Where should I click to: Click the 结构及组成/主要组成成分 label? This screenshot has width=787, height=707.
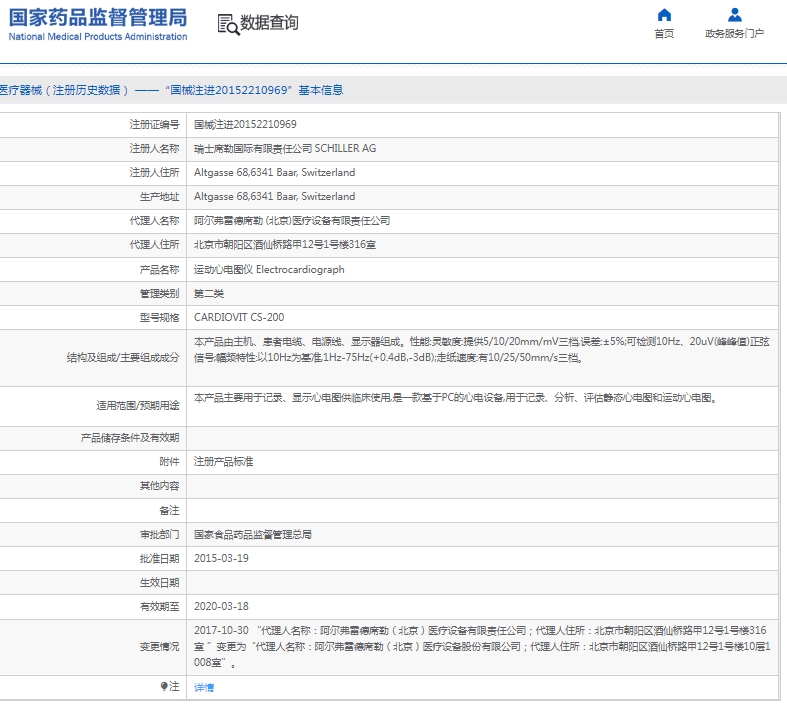coord(123,358)
